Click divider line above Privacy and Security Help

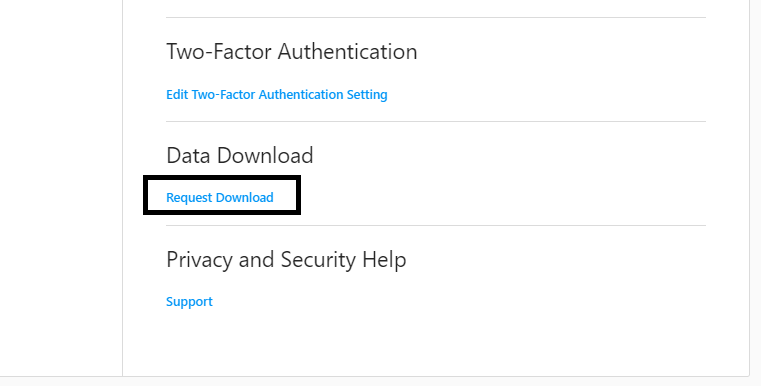click(x=436, y=225)
